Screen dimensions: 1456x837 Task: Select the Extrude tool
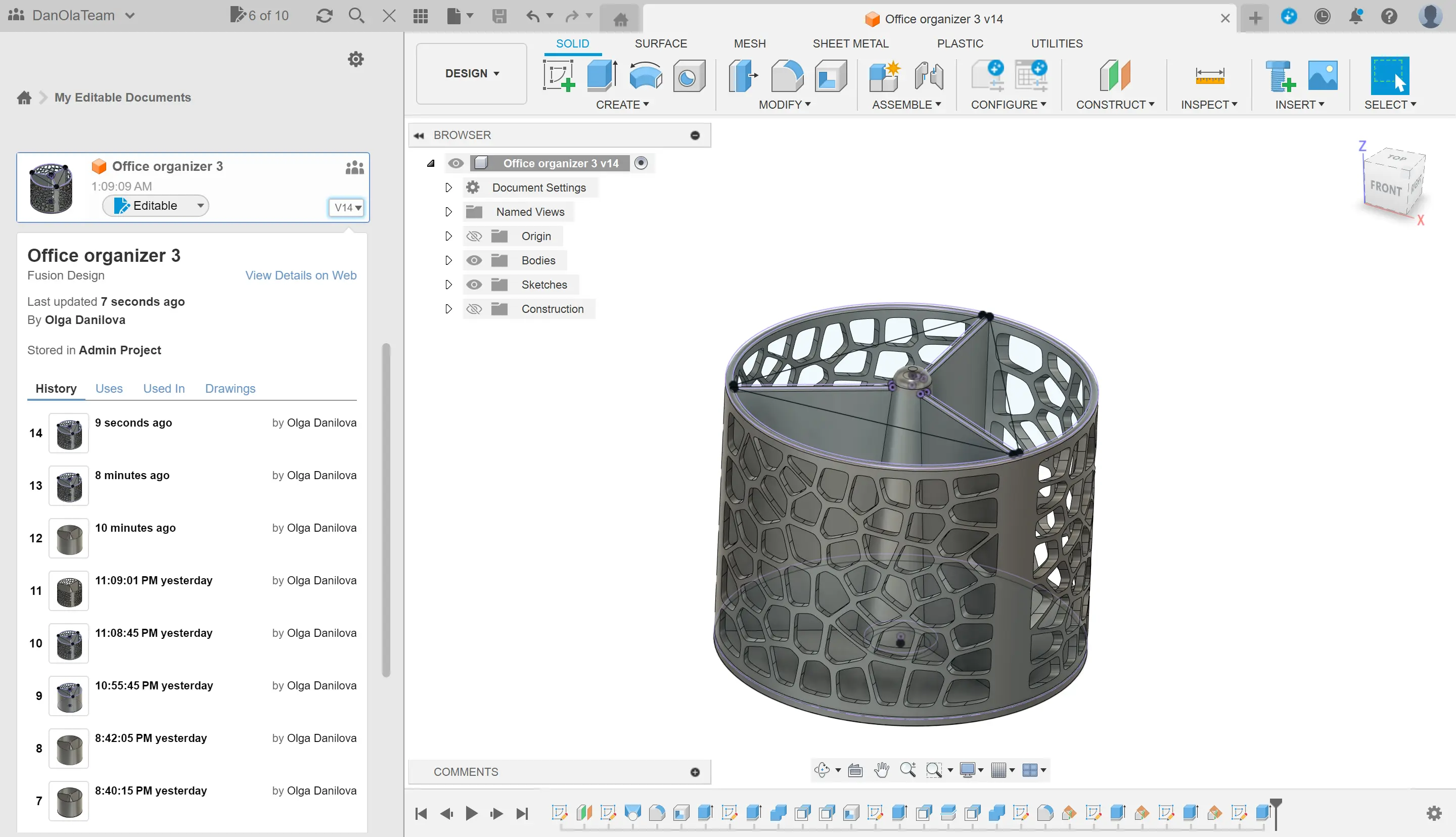pos(602,75)
